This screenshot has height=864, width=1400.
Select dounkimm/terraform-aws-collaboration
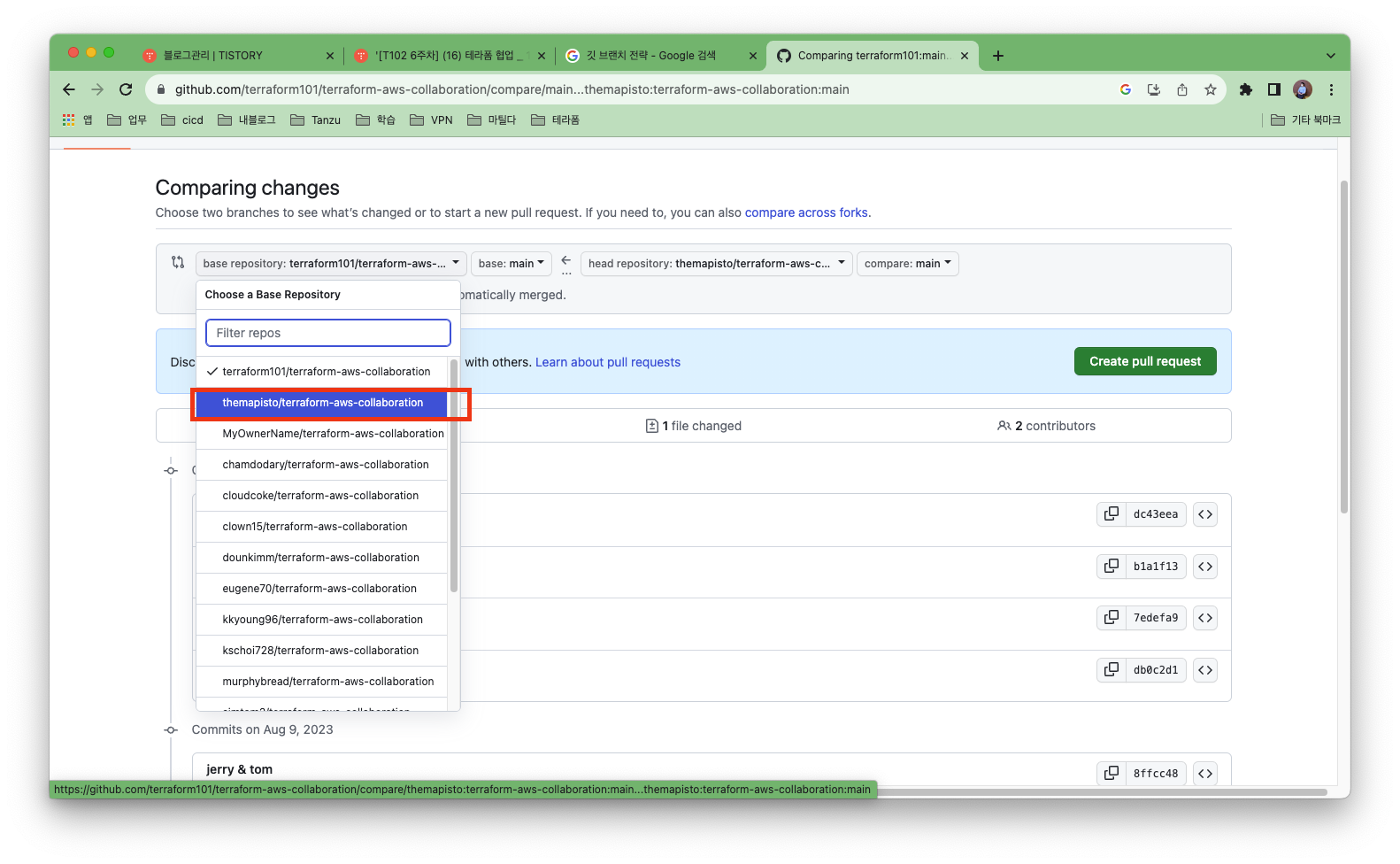[322, 558]
